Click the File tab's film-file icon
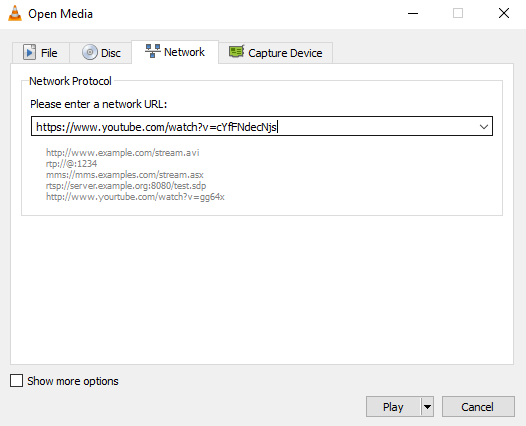Screen dimensions: 526x426 [29, 52]
